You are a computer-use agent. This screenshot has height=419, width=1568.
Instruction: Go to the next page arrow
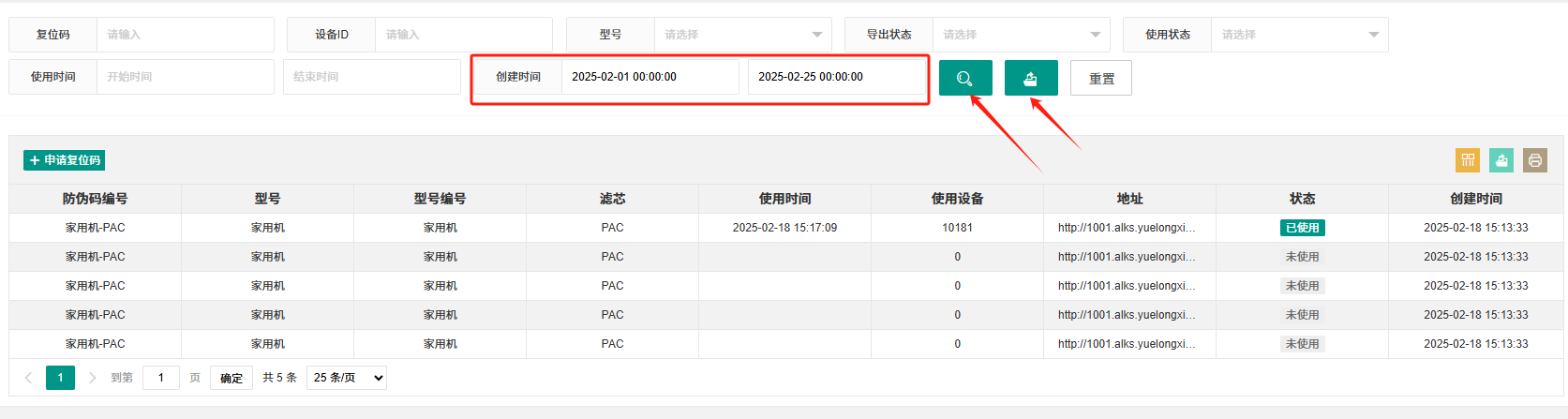point(92,378)
